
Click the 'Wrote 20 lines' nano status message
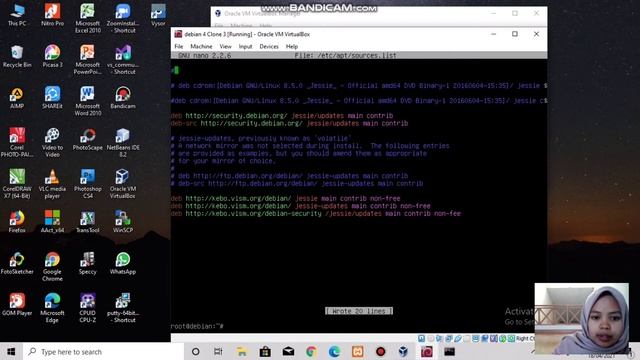[359, 311]
